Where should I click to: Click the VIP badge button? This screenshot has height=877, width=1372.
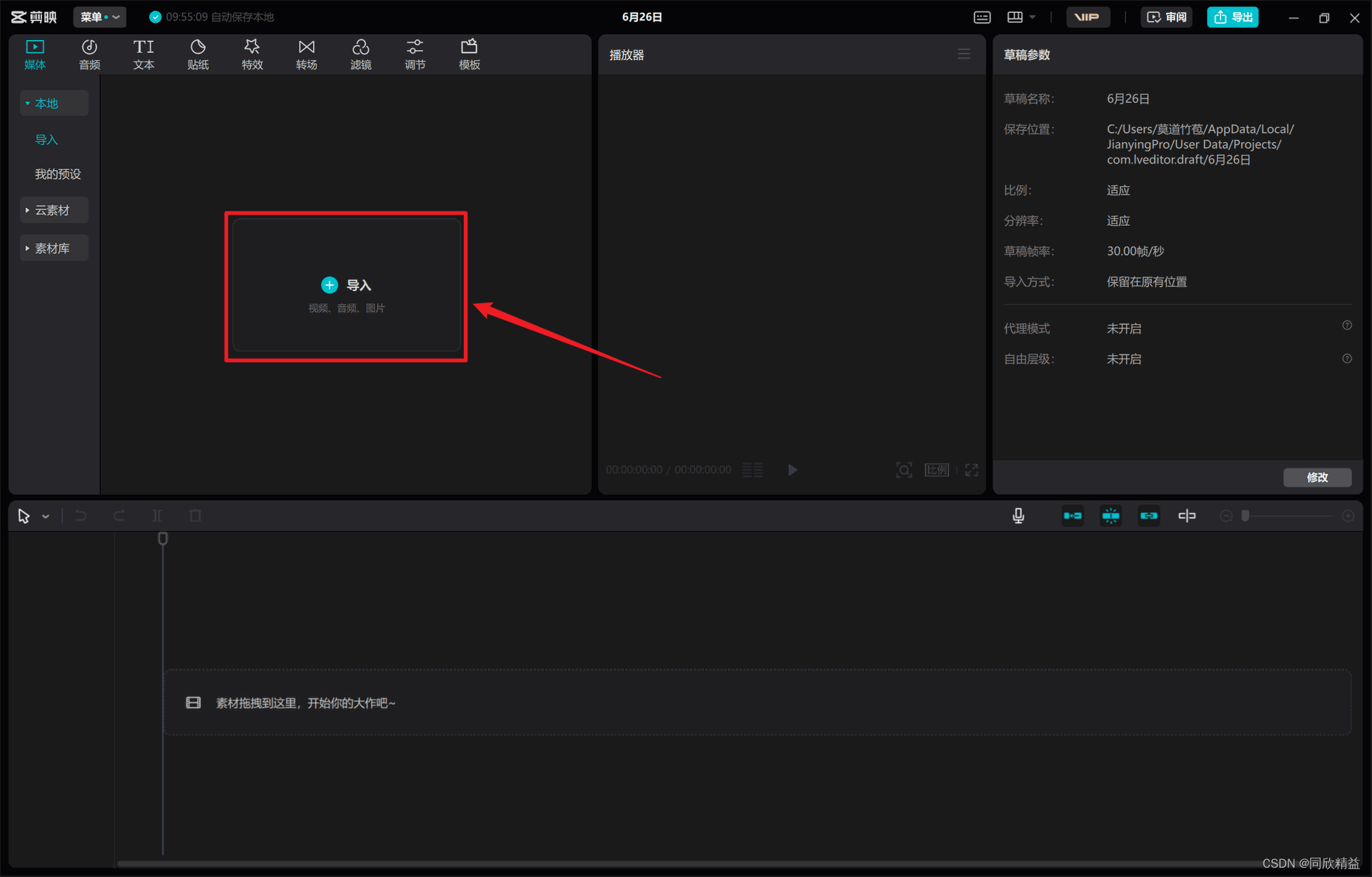coord(1088,17)
